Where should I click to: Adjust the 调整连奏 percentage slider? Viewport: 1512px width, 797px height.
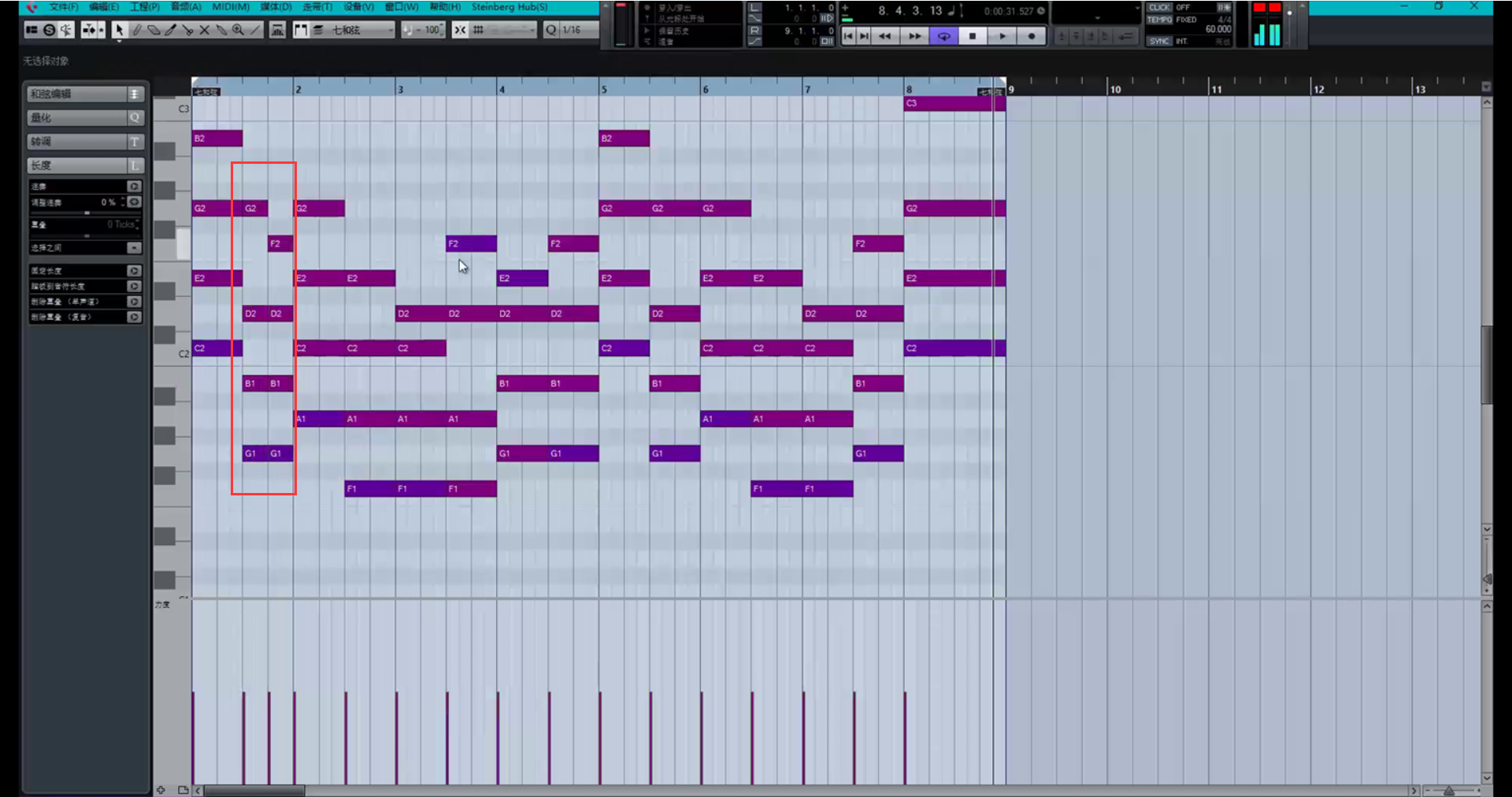(x=85, y=213)
